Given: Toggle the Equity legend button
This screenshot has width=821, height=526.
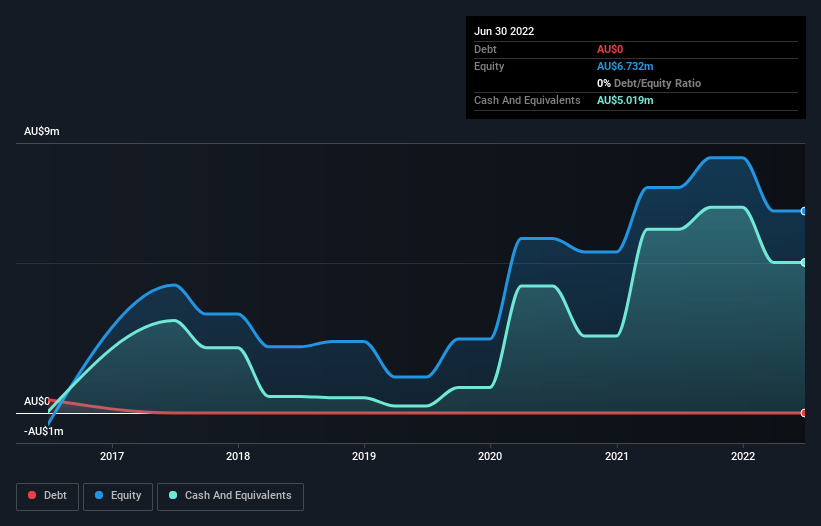Looking at the screenshot, I should (x=118, y=496).
